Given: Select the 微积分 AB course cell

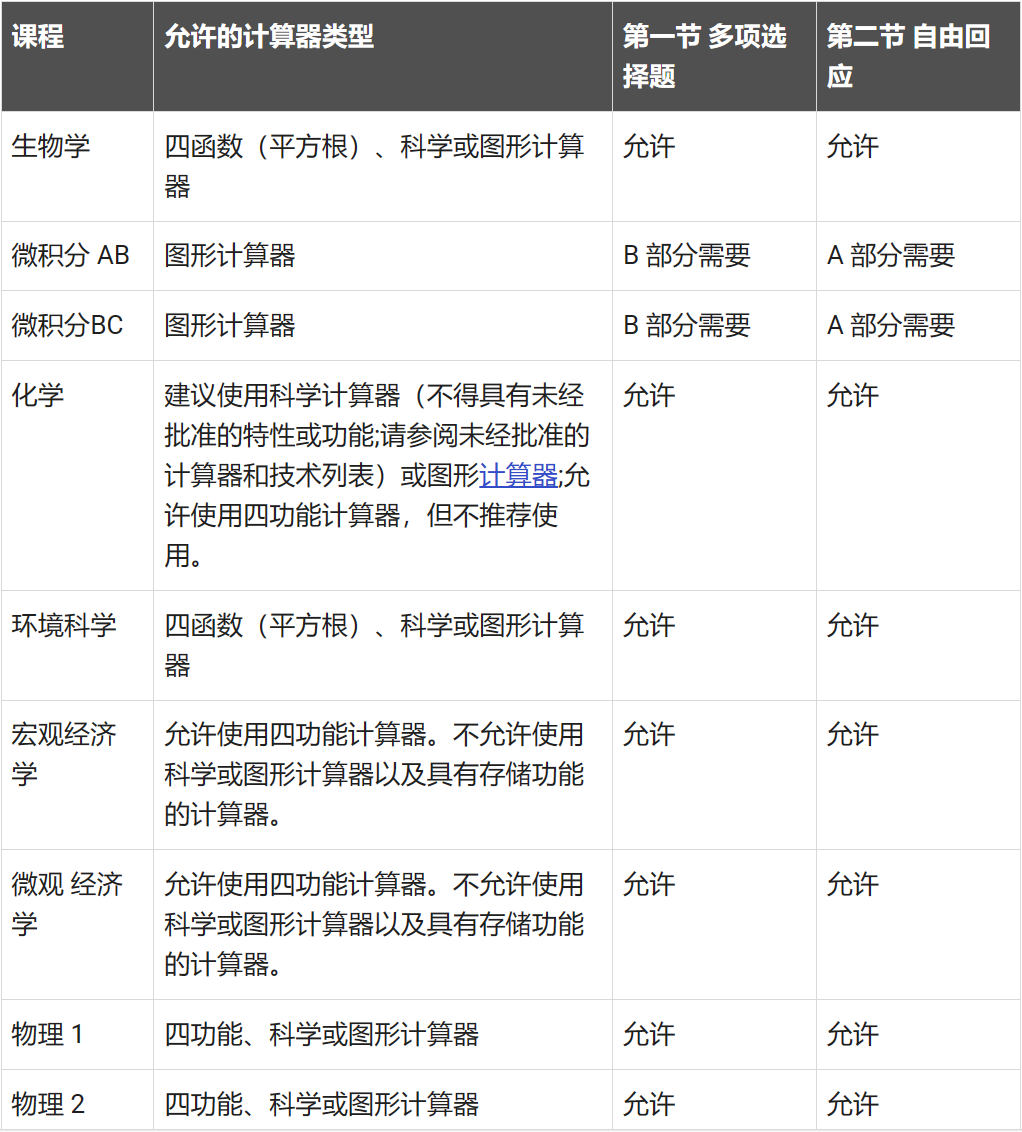Looking at the screenshot, I should pos(71,255).
